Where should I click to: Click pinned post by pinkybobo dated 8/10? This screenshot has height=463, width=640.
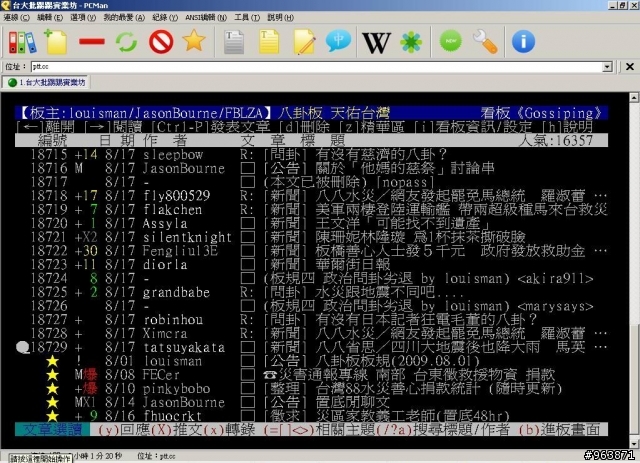(x=311, y=389)
